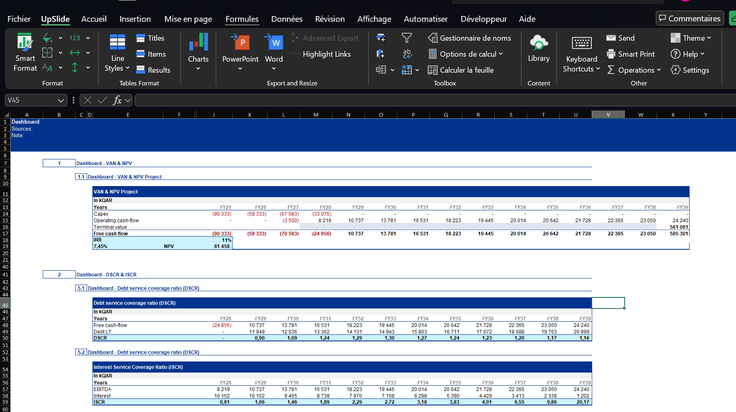
Task: Open the Données ribbon tab
Action: tap(286, 19)
